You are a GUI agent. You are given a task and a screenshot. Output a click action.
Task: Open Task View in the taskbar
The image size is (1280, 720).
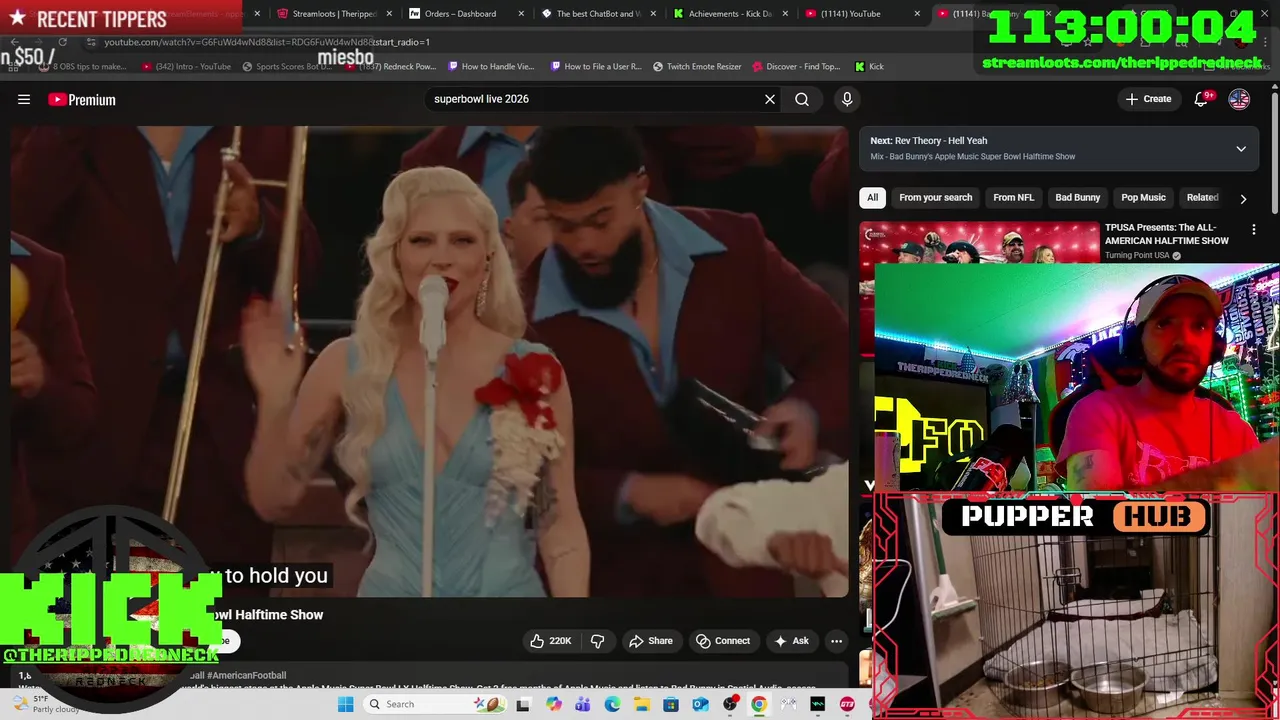click(x=522, y=704)
